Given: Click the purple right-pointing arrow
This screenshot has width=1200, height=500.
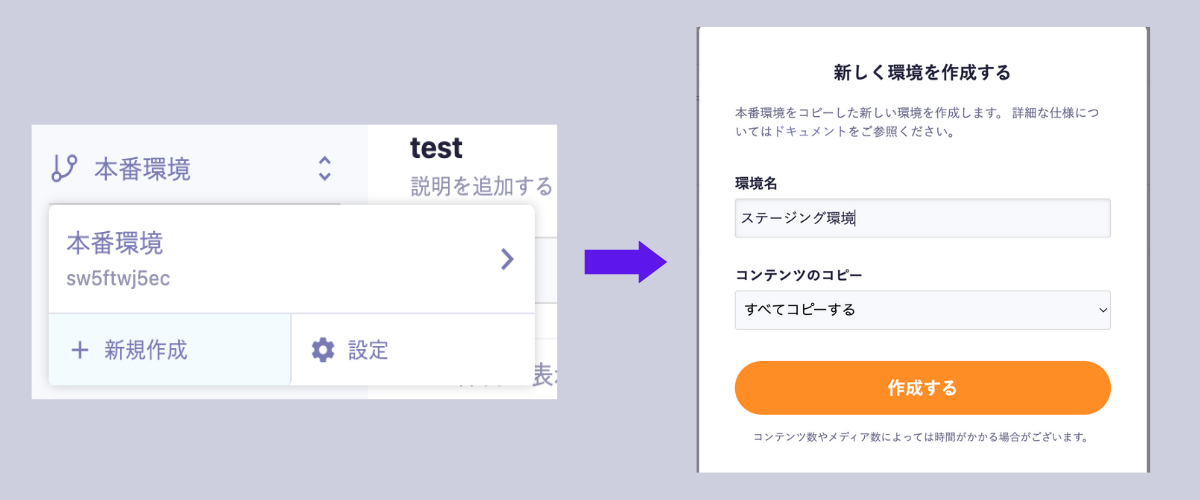Looking at the screenshot, I should [625, 262].
